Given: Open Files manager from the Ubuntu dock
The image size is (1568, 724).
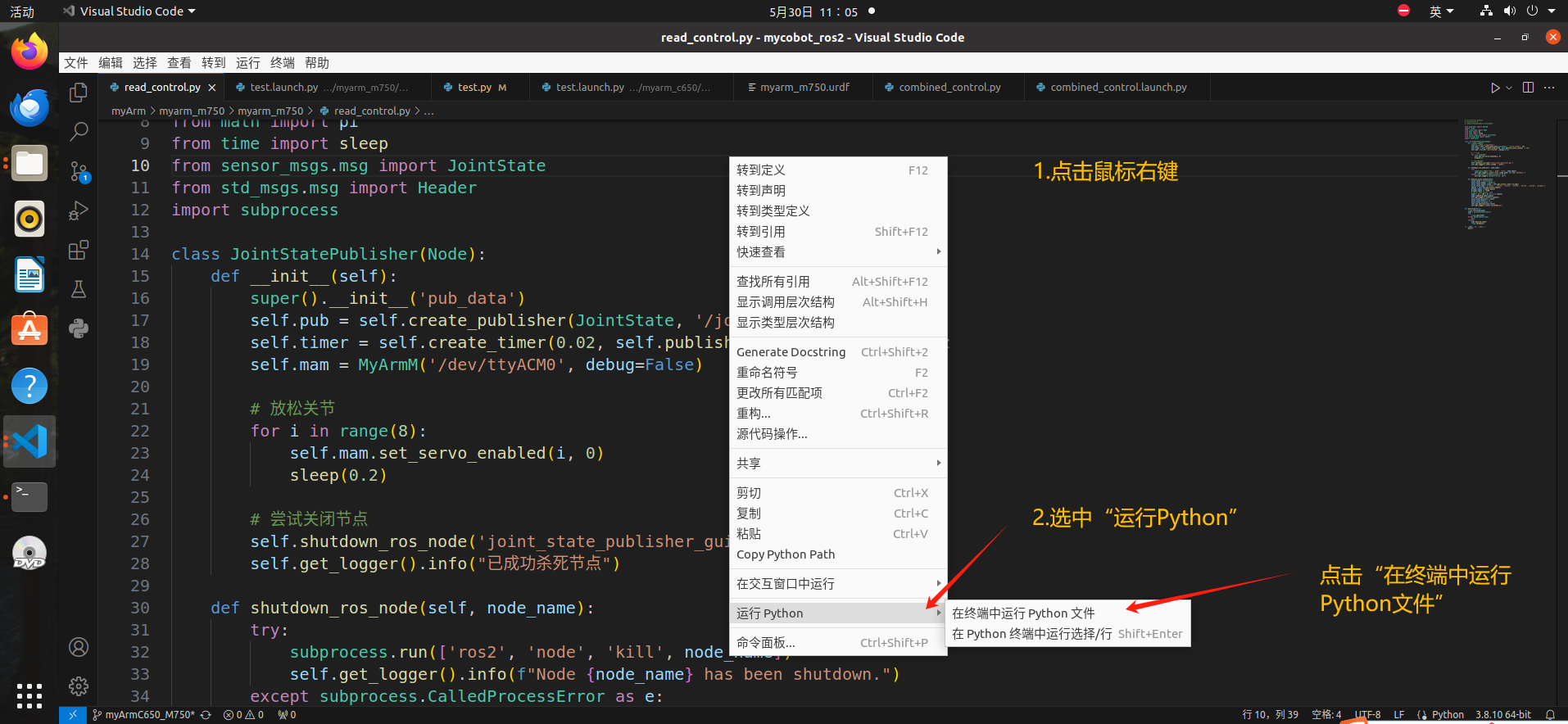Looking at the screenshot, I should (x=29, y=163).
